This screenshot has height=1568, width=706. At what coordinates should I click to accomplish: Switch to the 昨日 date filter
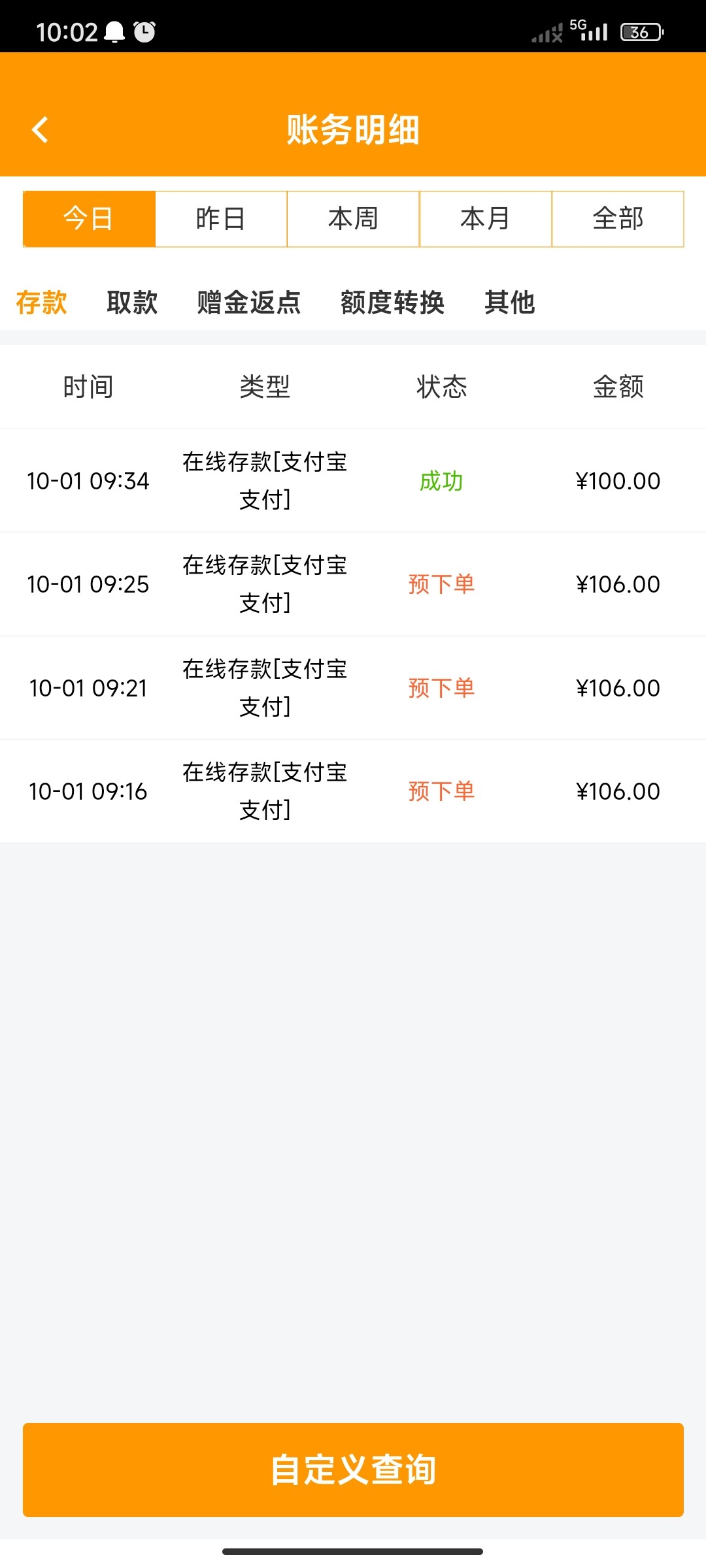click(x=221, y=219)
